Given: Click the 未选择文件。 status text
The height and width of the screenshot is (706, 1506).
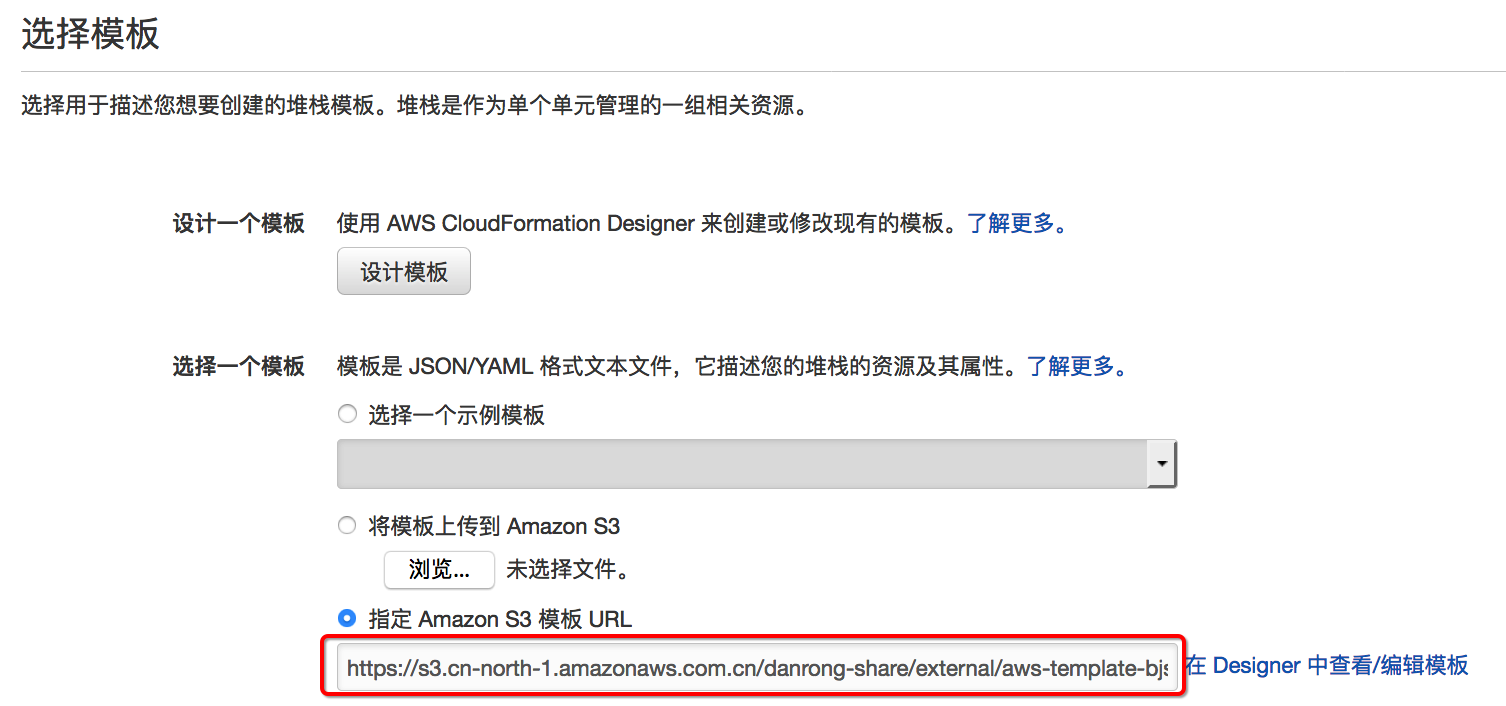Looking at the screenshot, I should pos(569,570).
